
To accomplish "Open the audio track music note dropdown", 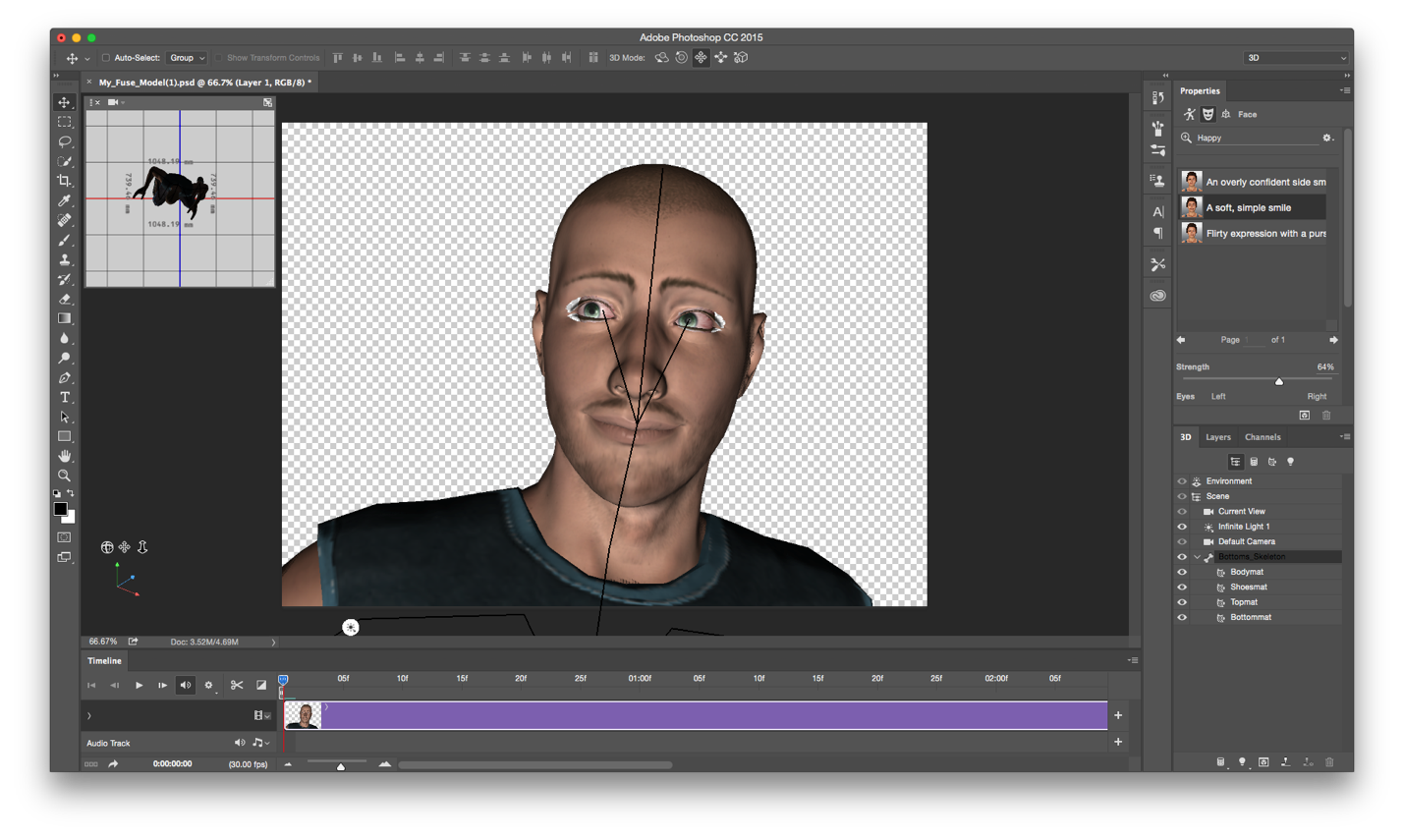I will [x=259, y=743].
